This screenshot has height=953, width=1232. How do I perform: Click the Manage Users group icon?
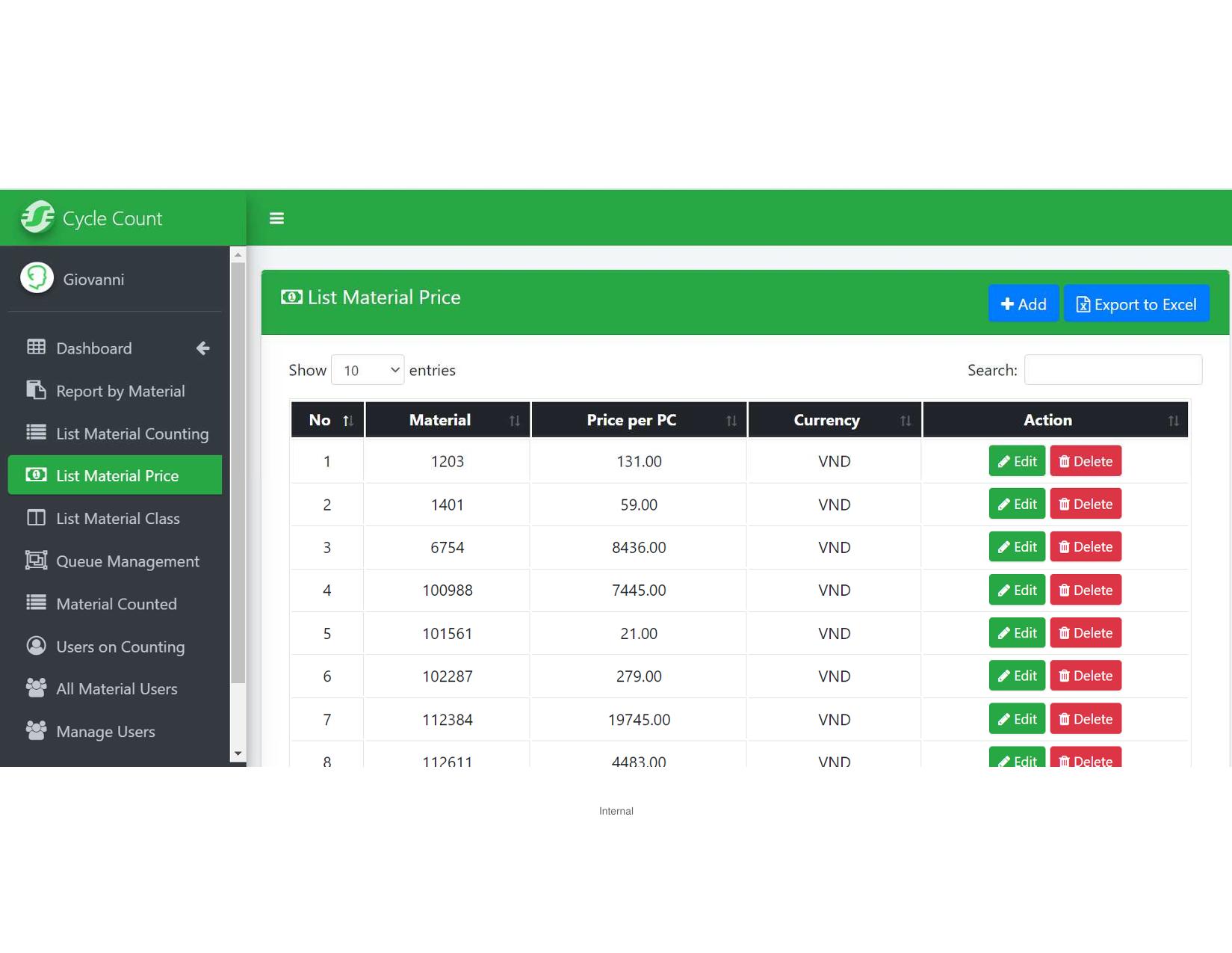point(36,731)
